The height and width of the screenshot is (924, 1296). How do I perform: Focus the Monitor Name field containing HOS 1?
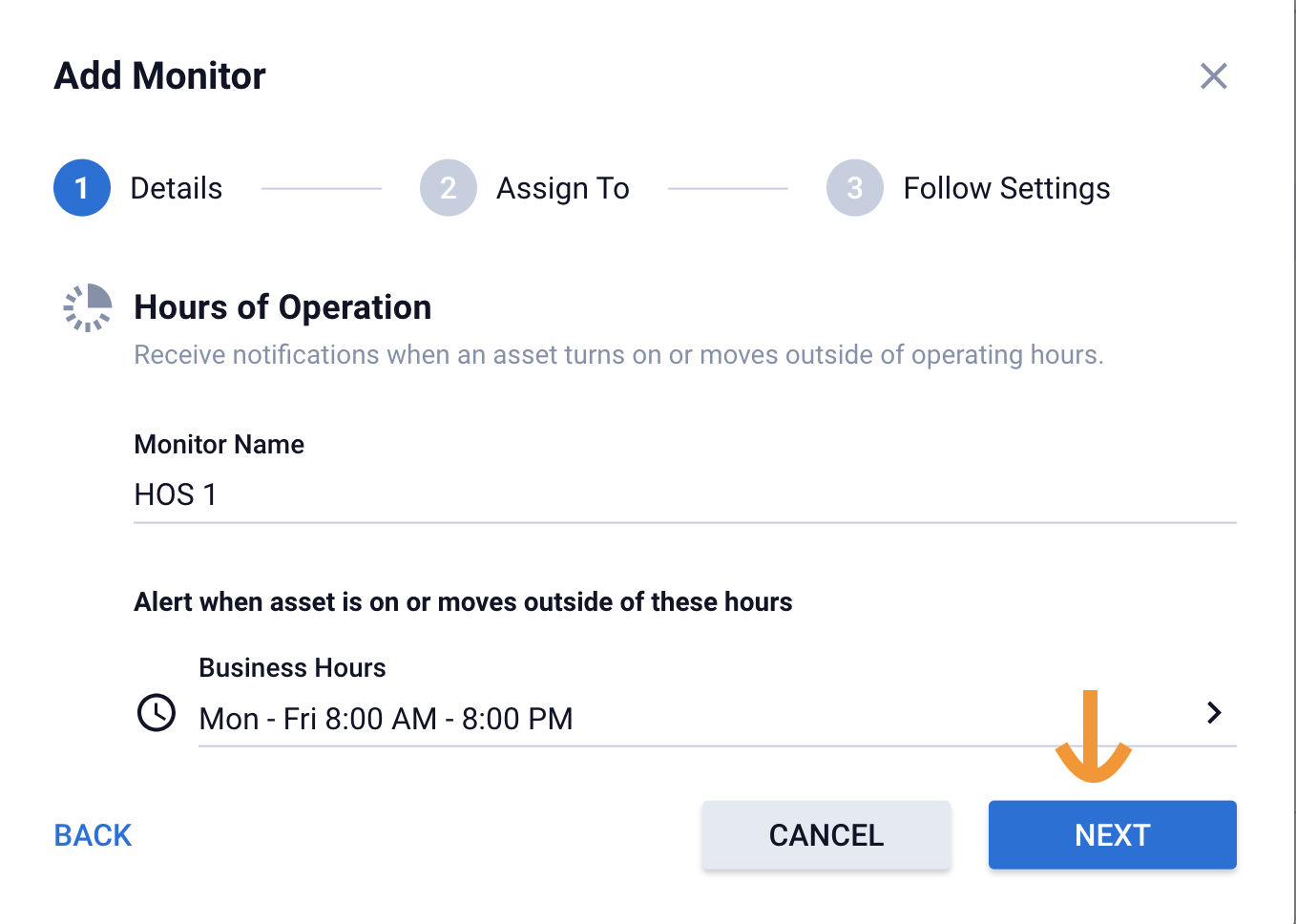coord(683,495)
